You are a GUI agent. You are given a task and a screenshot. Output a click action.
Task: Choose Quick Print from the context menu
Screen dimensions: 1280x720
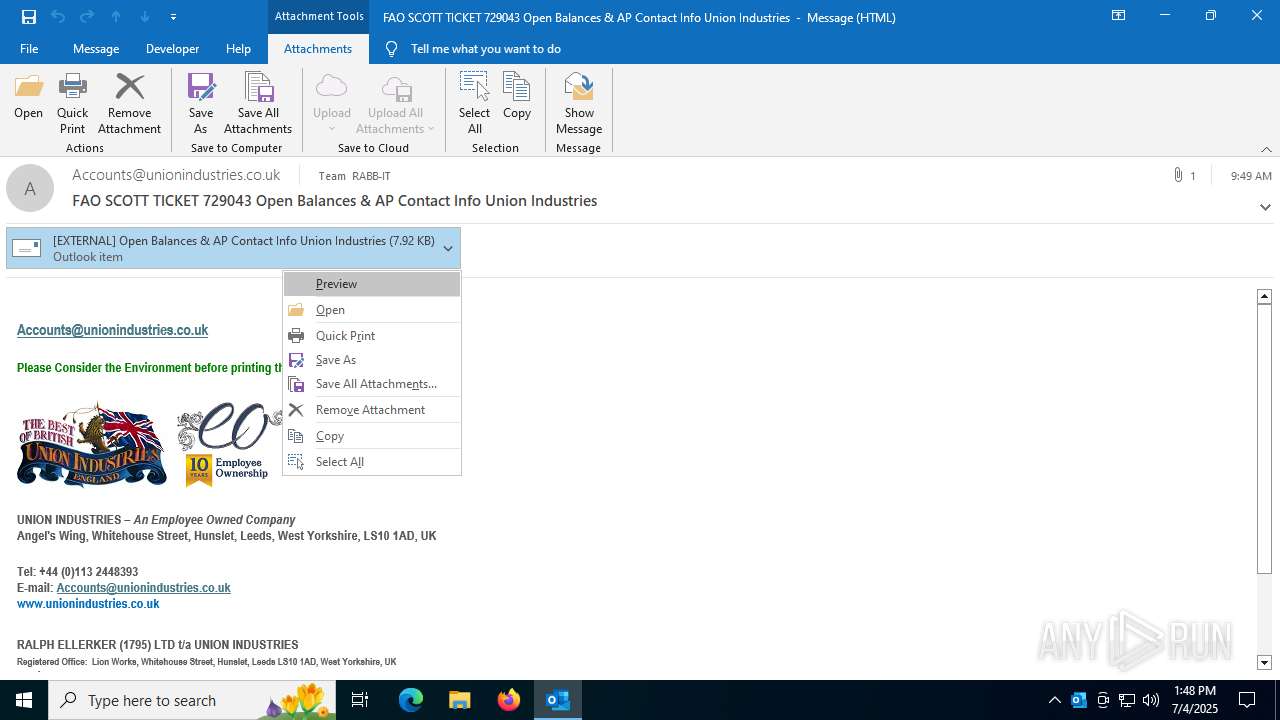[372, 336]
